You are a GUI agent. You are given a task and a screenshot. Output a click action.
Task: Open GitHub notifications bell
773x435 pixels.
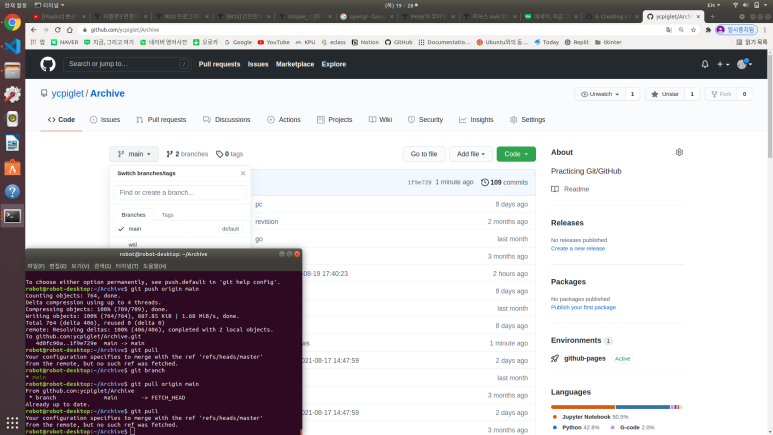click(705, 64)
